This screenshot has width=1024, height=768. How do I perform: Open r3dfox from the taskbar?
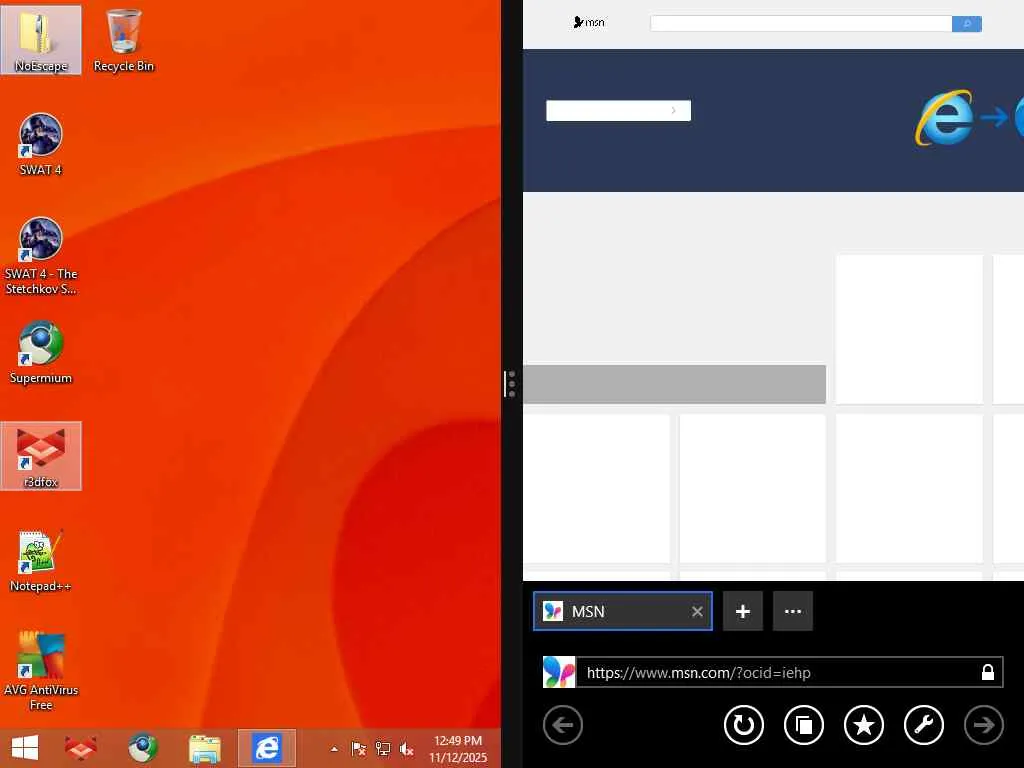tap(81, 748)
